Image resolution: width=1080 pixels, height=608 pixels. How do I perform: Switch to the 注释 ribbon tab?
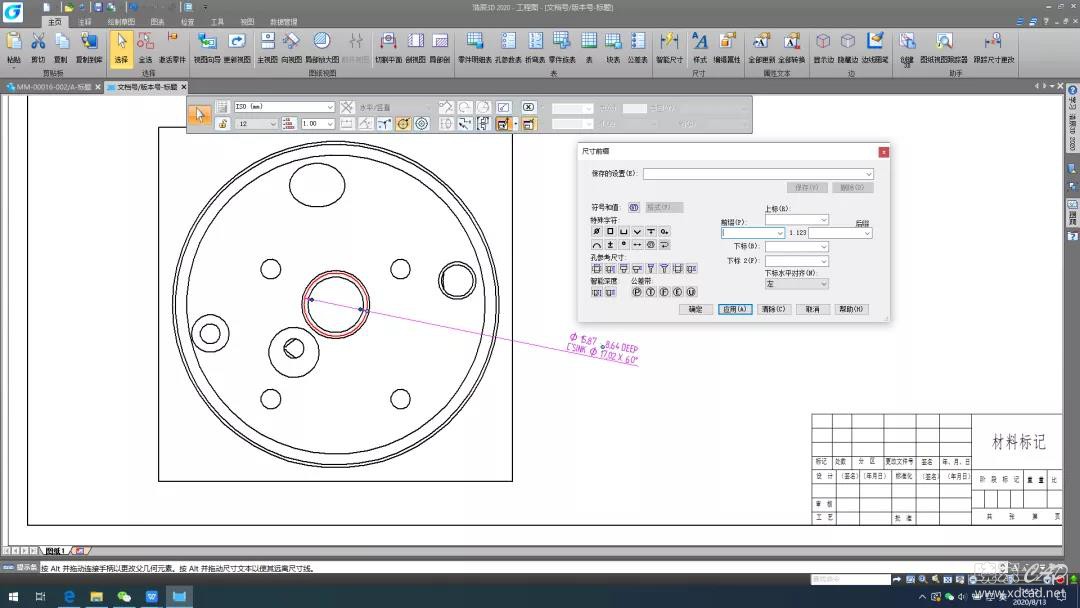[85, 21]
